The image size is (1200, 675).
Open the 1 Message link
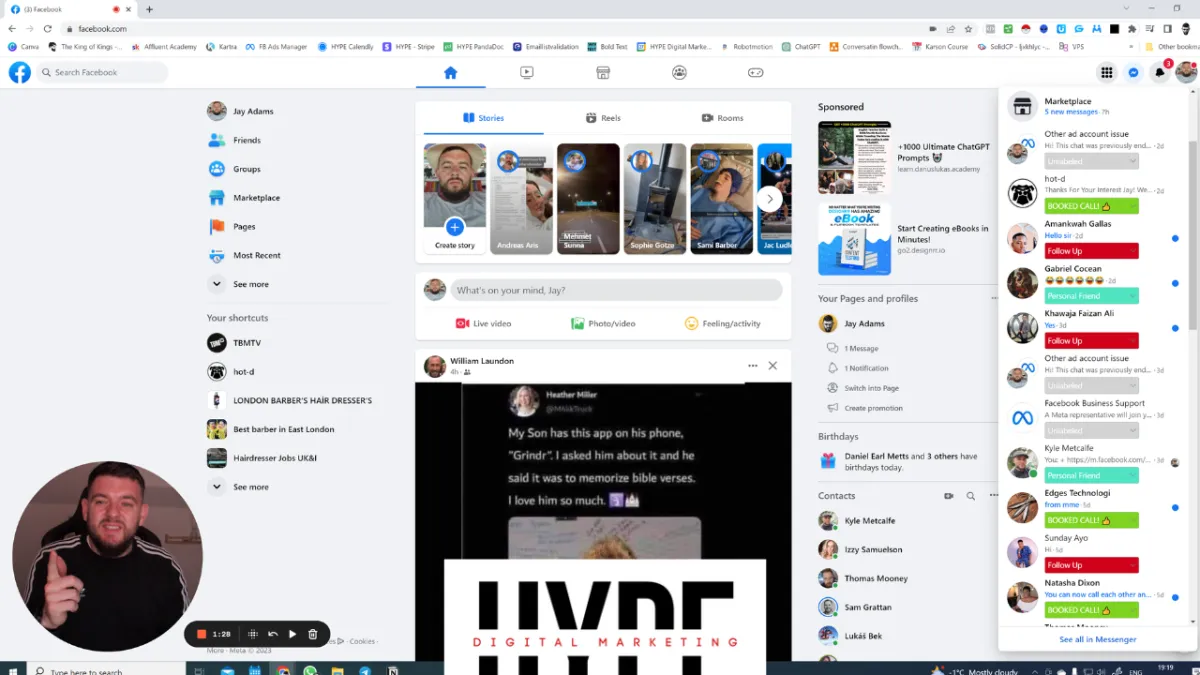[861, 348]
